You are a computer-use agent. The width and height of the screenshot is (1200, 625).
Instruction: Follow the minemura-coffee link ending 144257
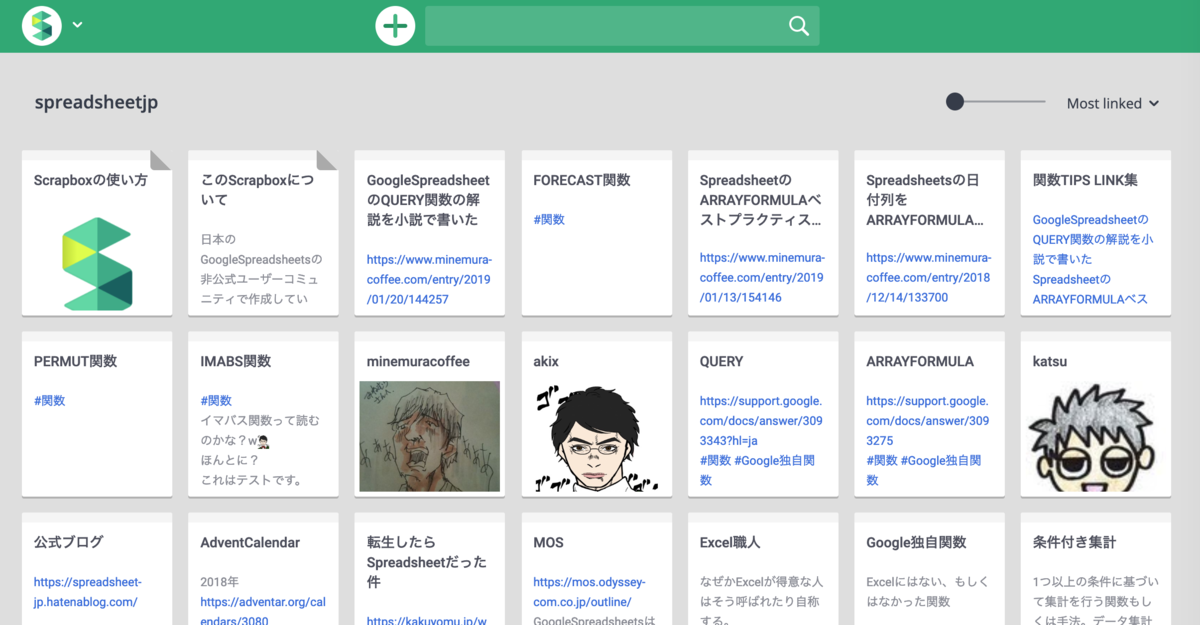pyautogui.click(x=428, y=279)
